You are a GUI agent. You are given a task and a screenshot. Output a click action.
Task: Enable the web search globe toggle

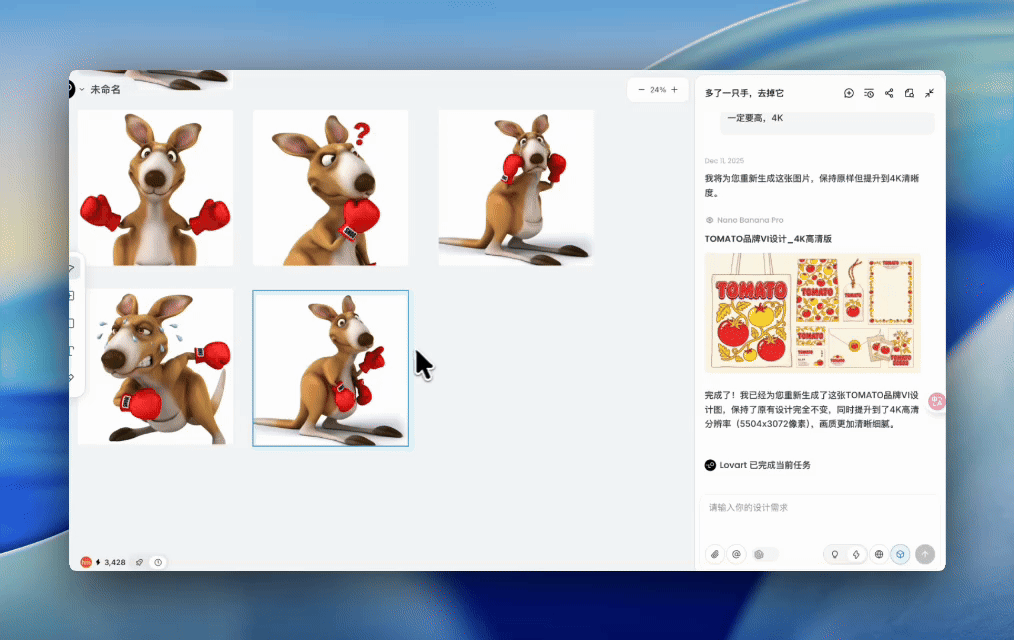pyautogui.click(x=878, y=554)
